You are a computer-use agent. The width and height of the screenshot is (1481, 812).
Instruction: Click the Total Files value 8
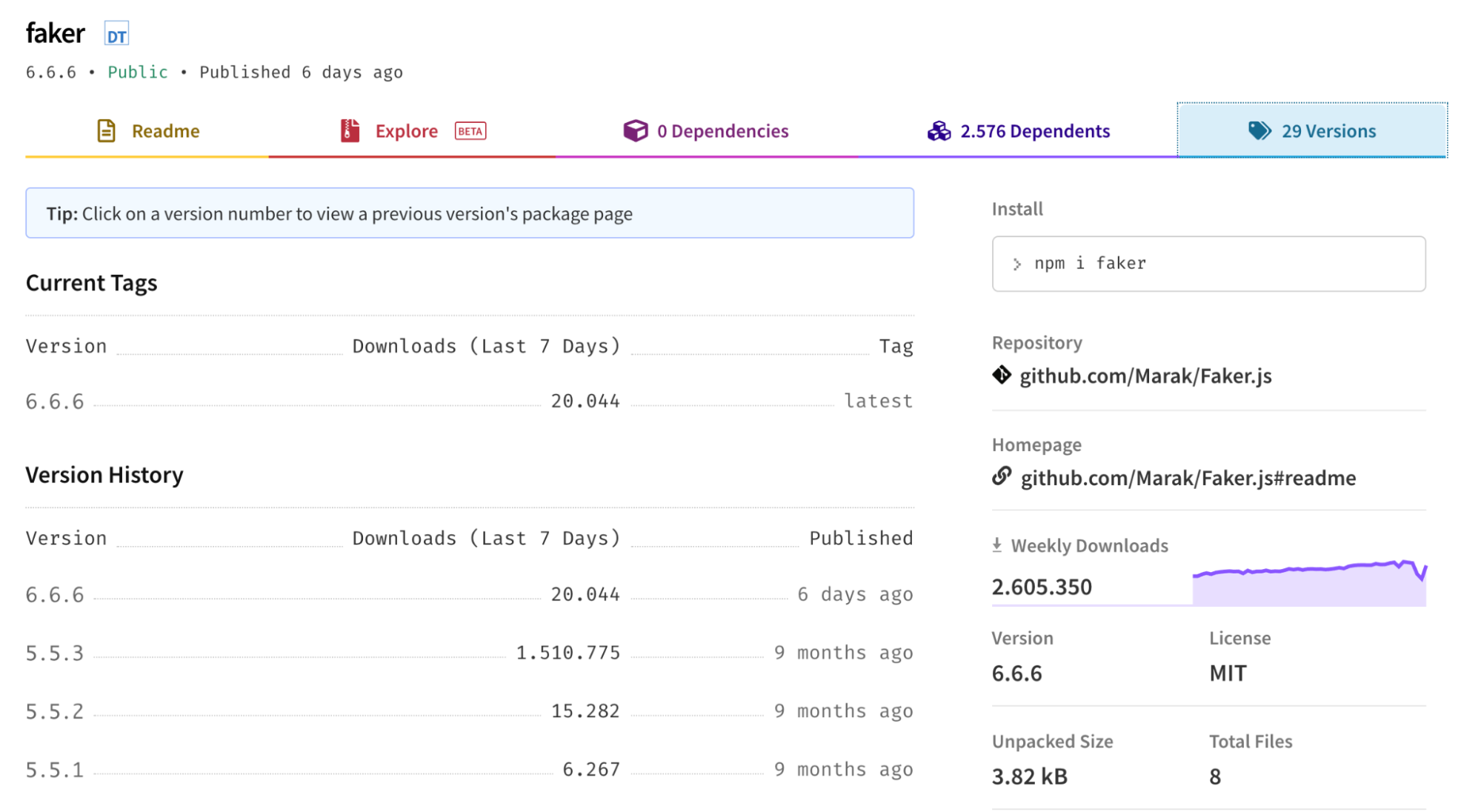pos(1215,776)
